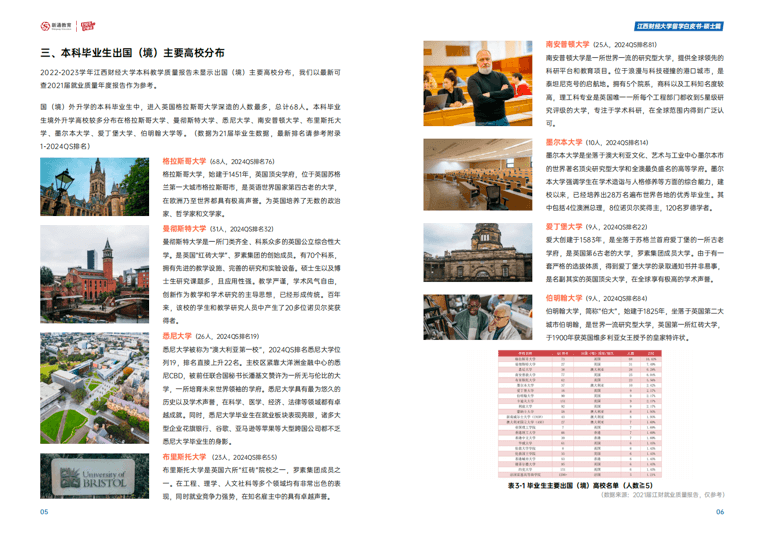The width and height of the screenshot is (763, 536).
Task: Click the 南安普顿大学 red heading
Action: click(567, 44)
